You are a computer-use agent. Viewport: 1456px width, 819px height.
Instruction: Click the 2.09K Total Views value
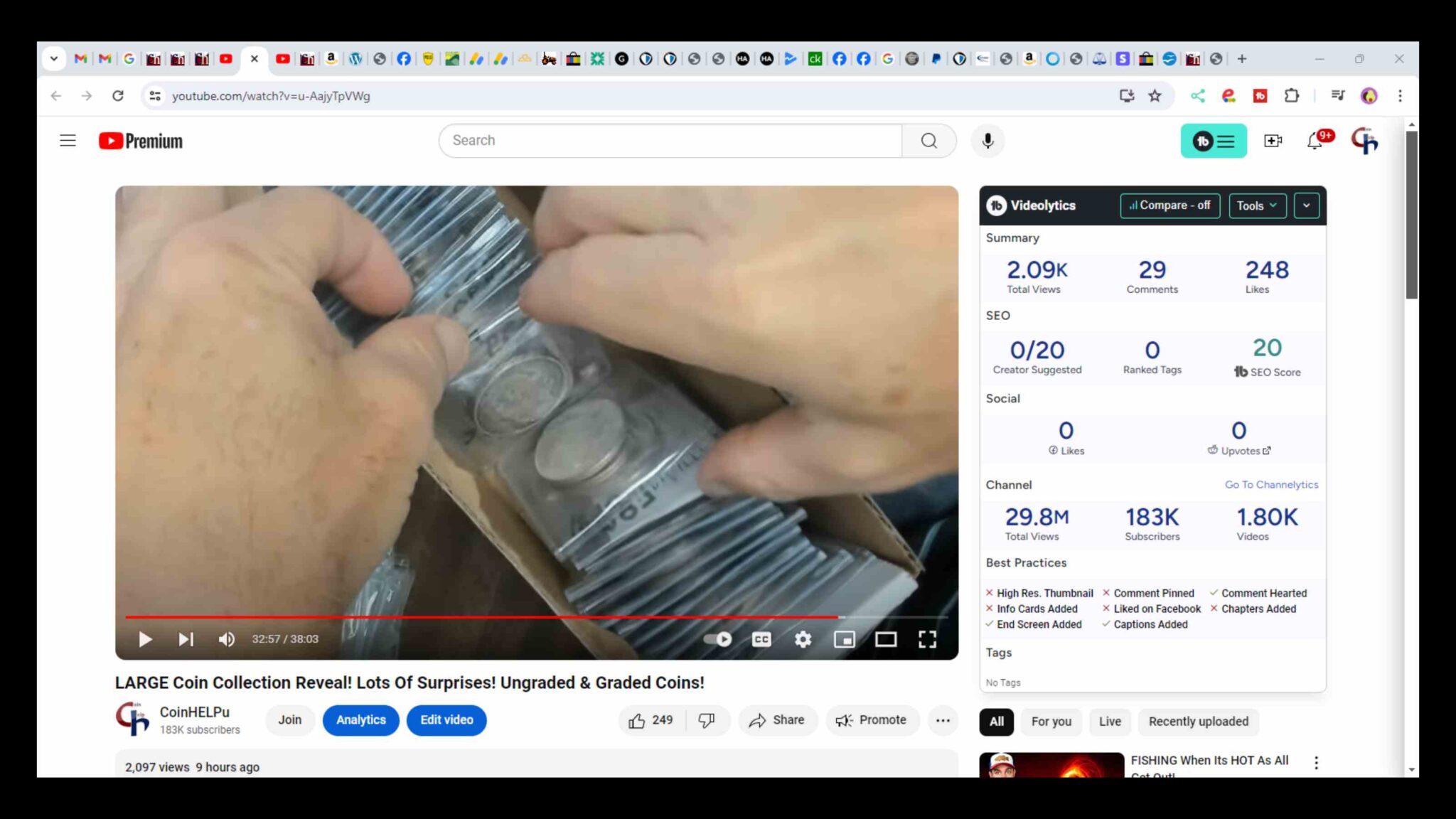pos(1037,270)
